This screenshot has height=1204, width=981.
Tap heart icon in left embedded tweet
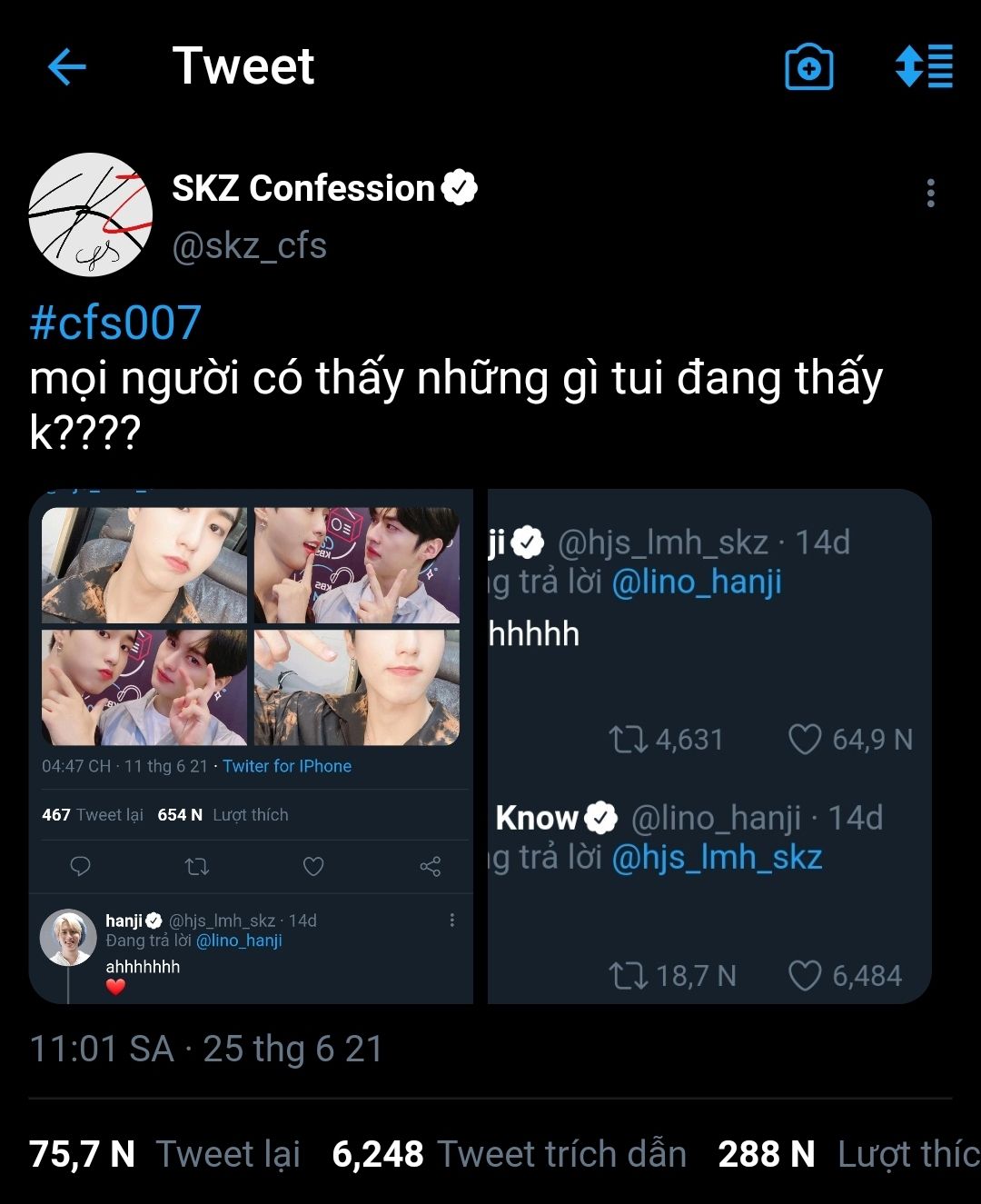click(313, 866)
